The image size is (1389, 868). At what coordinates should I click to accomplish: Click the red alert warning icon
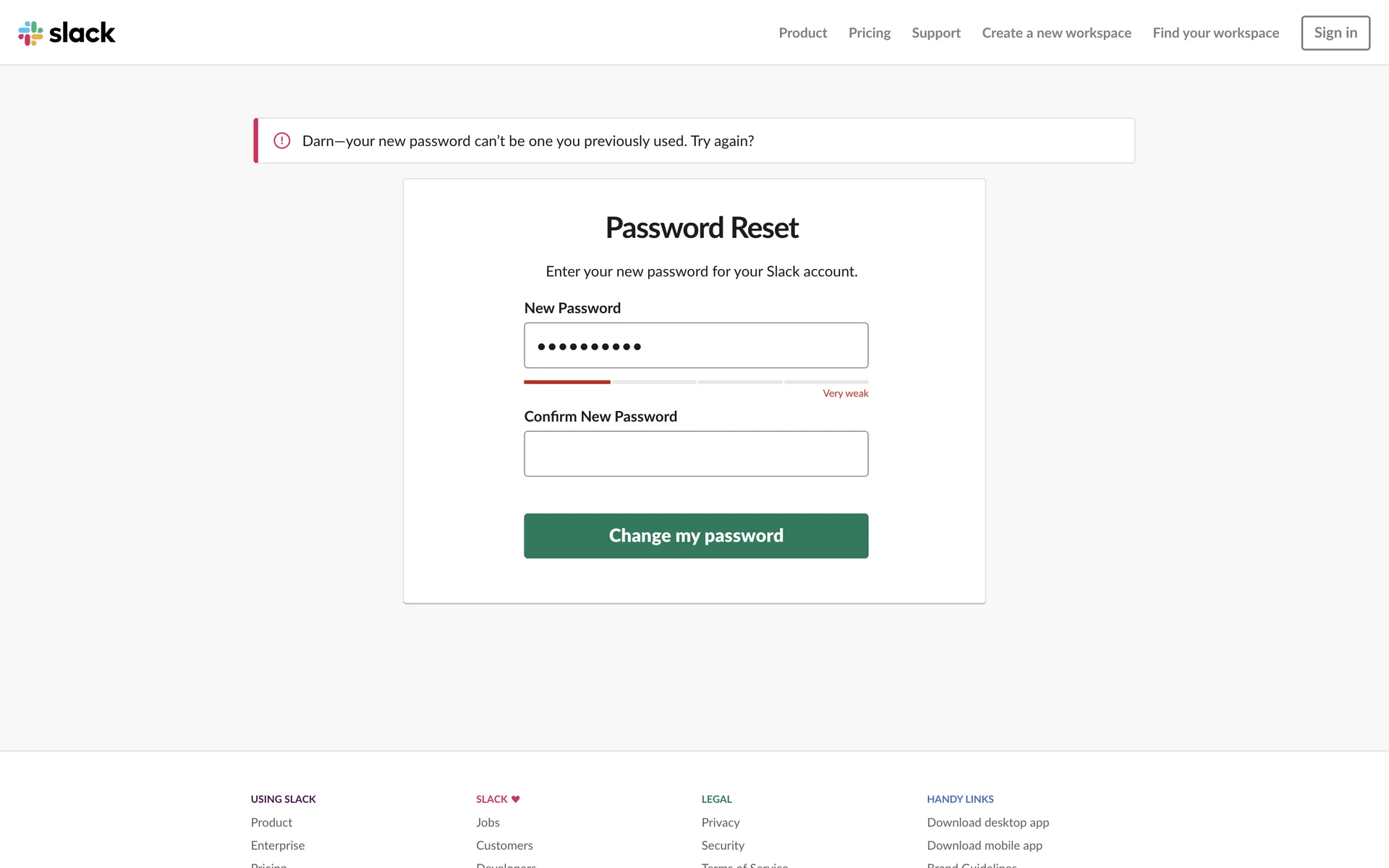click(281, 141)
